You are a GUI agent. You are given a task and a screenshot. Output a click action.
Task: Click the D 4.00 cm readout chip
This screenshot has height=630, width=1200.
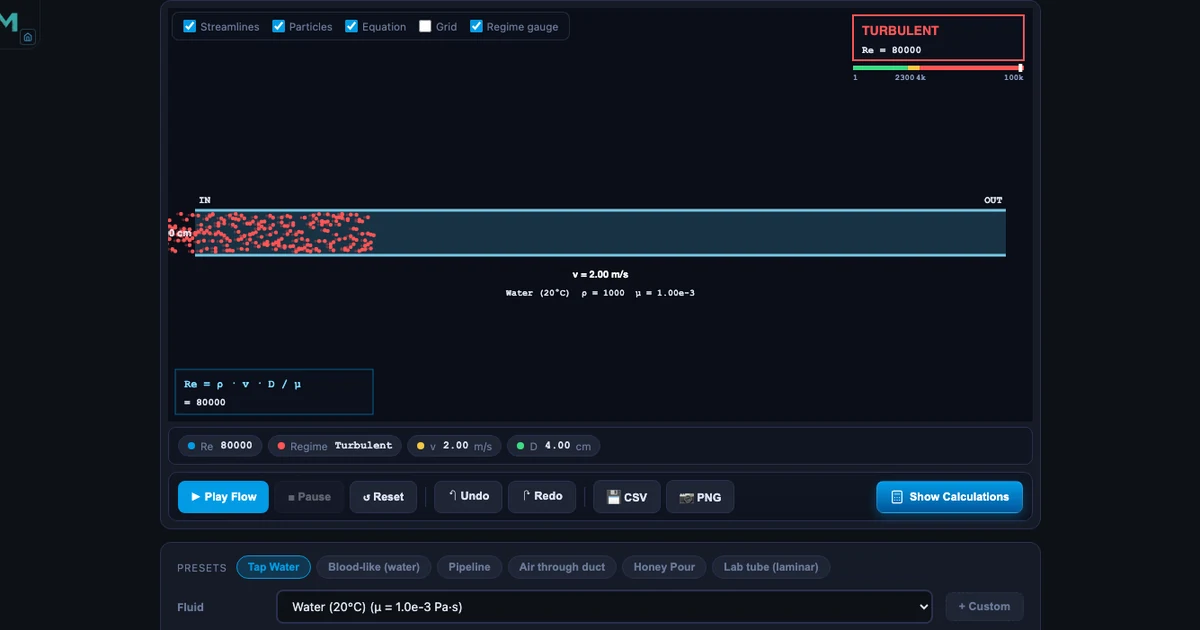click(x=554, y=446)
